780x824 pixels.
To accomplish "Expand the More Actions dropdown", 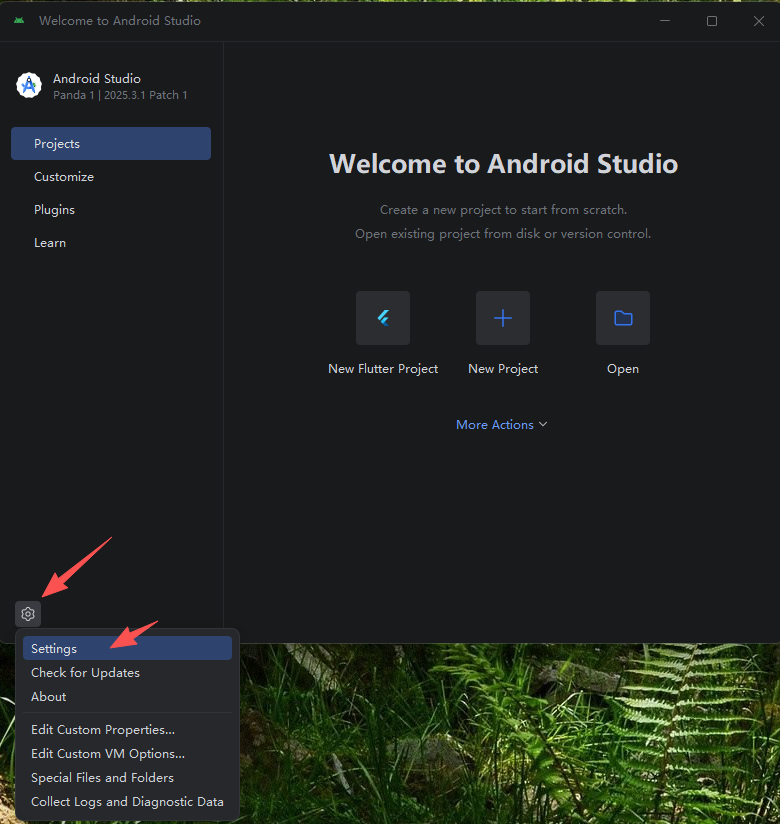I will click(501, 425).
